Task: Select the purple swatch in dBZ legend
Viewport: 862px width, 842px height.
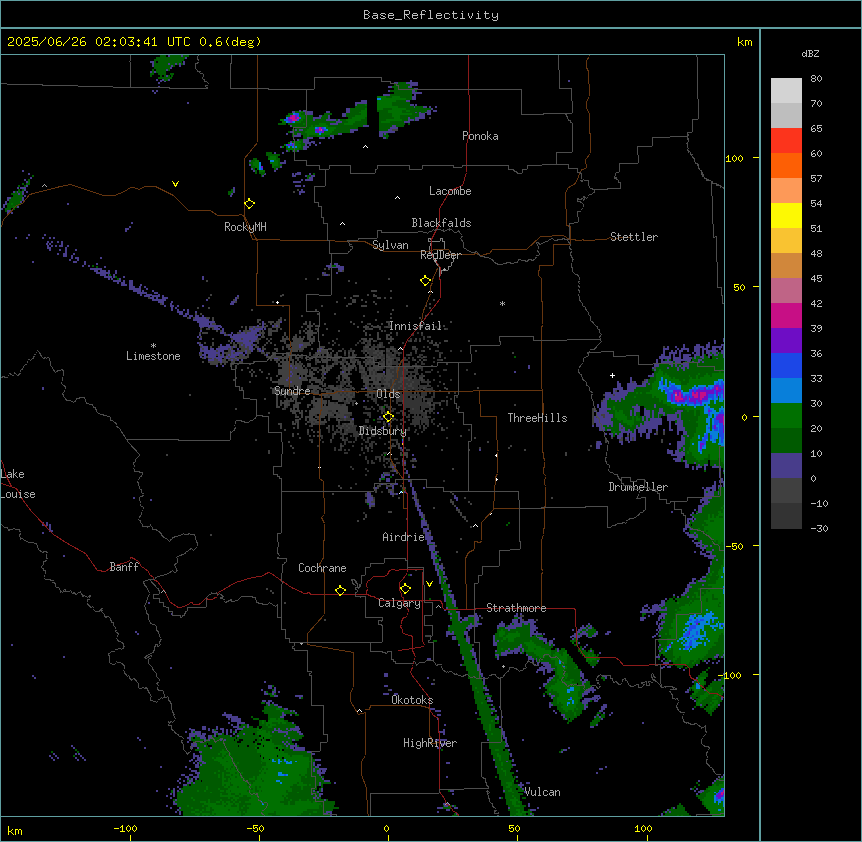Action: [786, 340]
